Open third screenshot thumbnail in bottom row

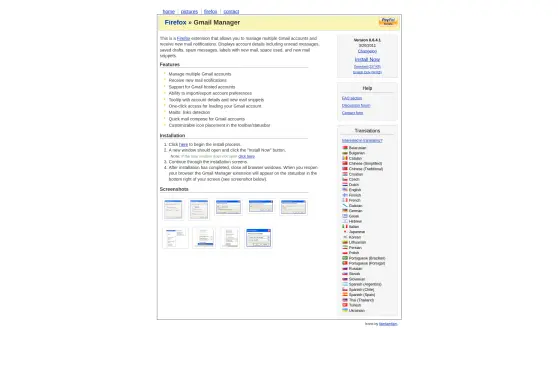pyautogui.click(x=230, y=238)
